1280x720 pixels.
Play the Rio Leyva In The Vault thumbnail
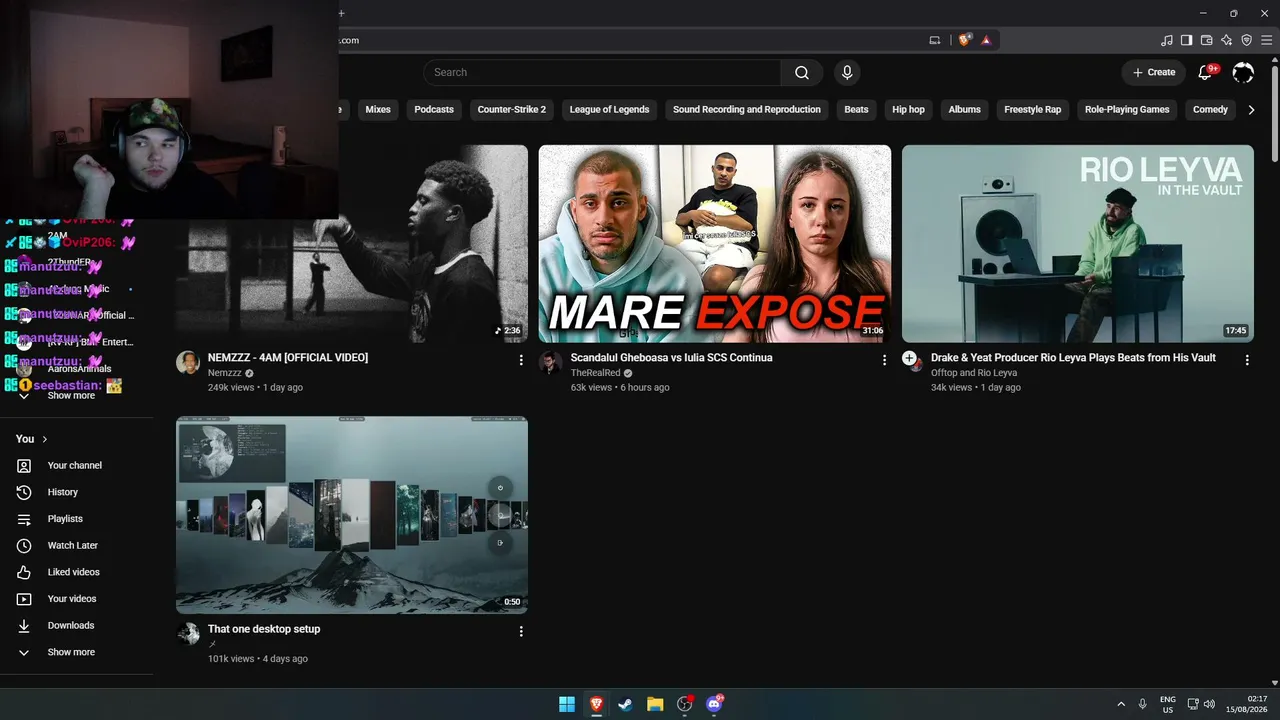click(x=1078, y=244)
